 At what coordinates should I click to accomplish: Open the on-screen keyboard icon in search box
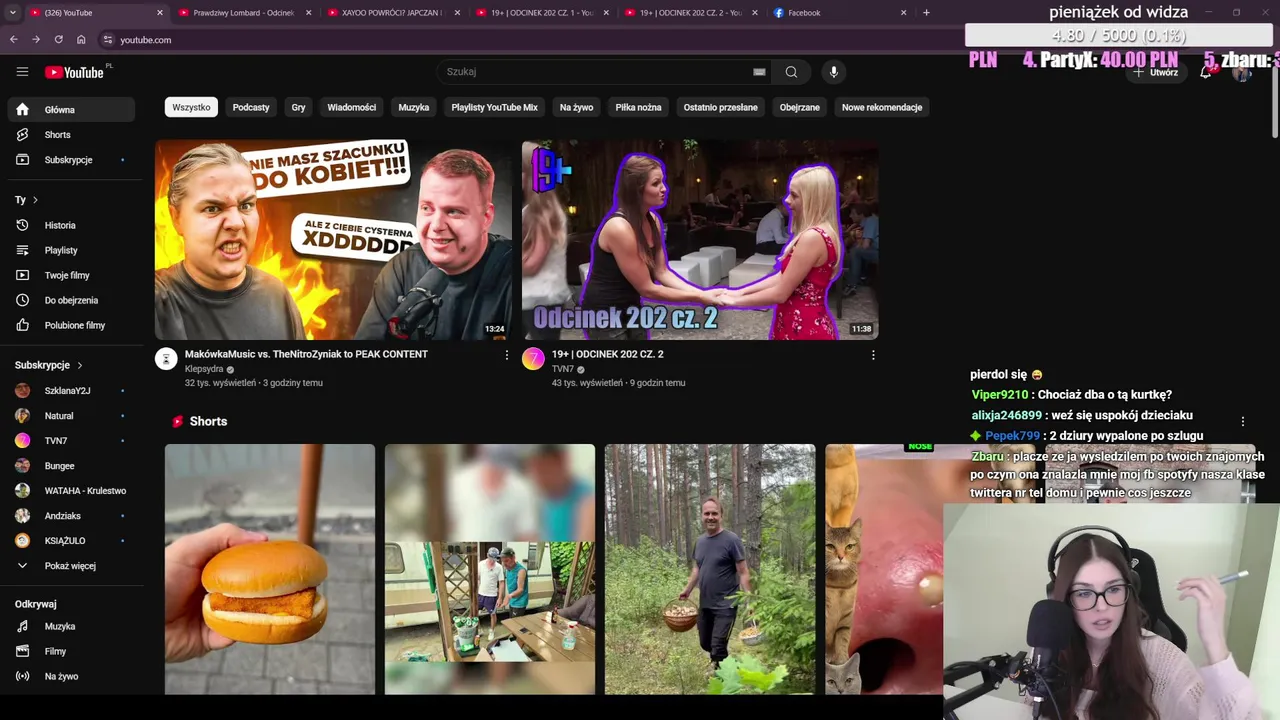[759, 72]
